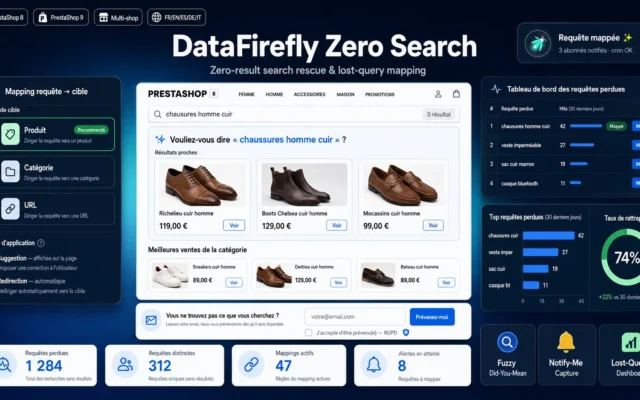The image size is (640, 400).
Task: Select the URL mapping target option
Action: 56,209
